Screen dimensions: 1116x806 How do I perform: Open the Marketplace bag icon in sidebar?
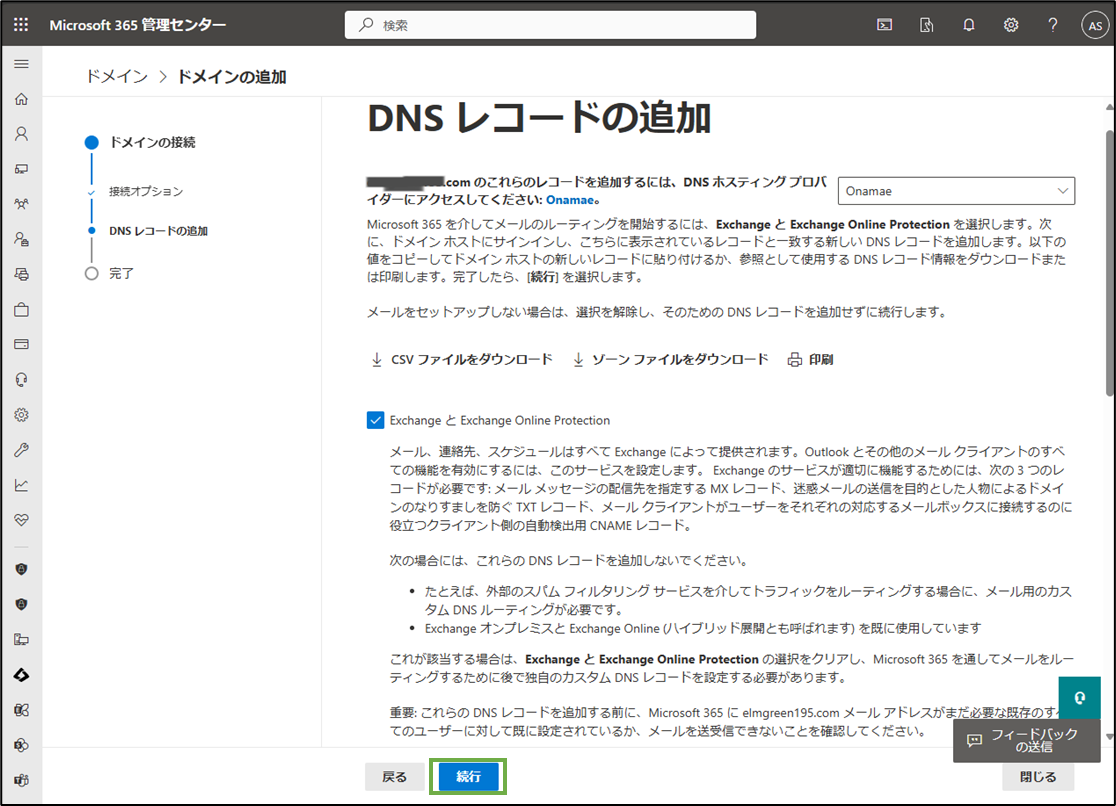tap(21, 310)
